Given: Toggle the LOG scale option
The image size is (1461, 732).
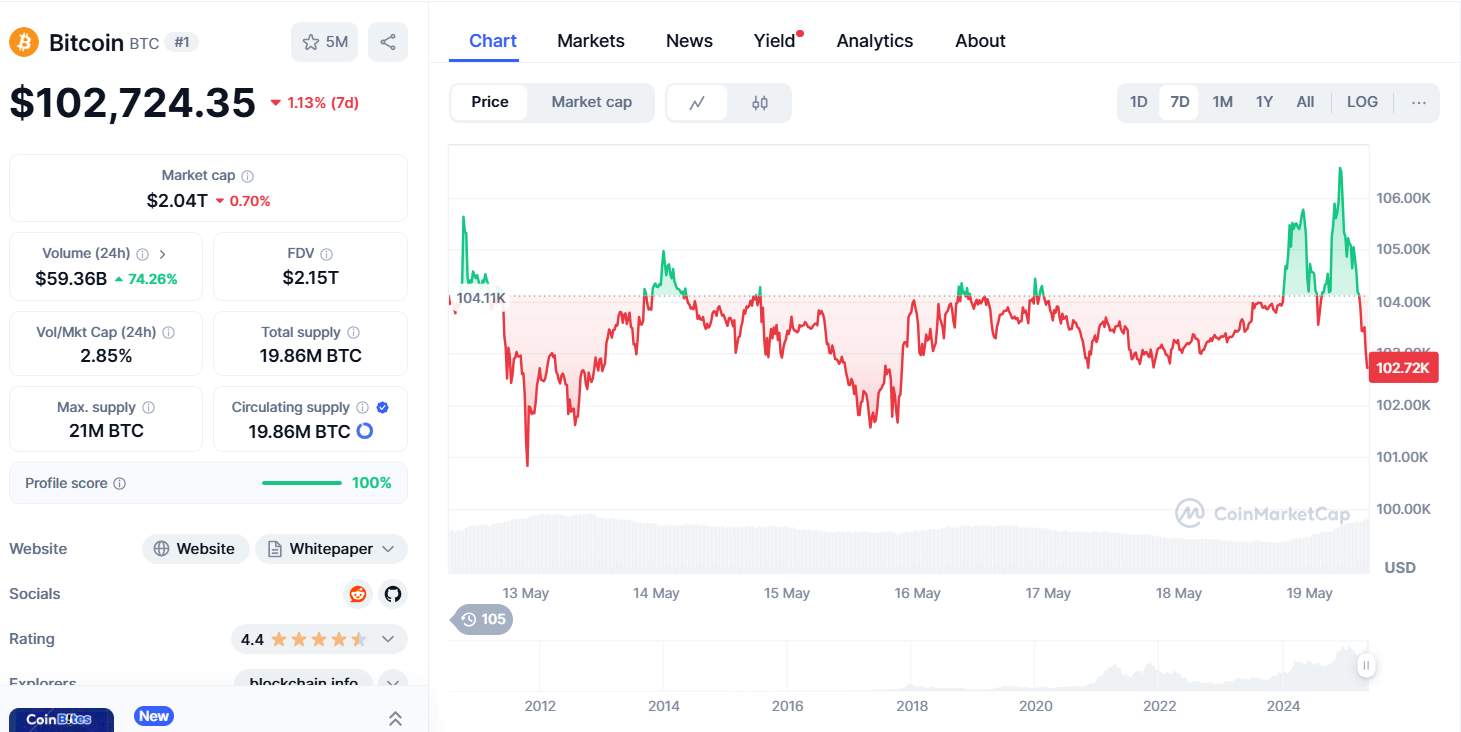Looking at the screenshot, I should pyautogui.click(x=1362, y=102).
